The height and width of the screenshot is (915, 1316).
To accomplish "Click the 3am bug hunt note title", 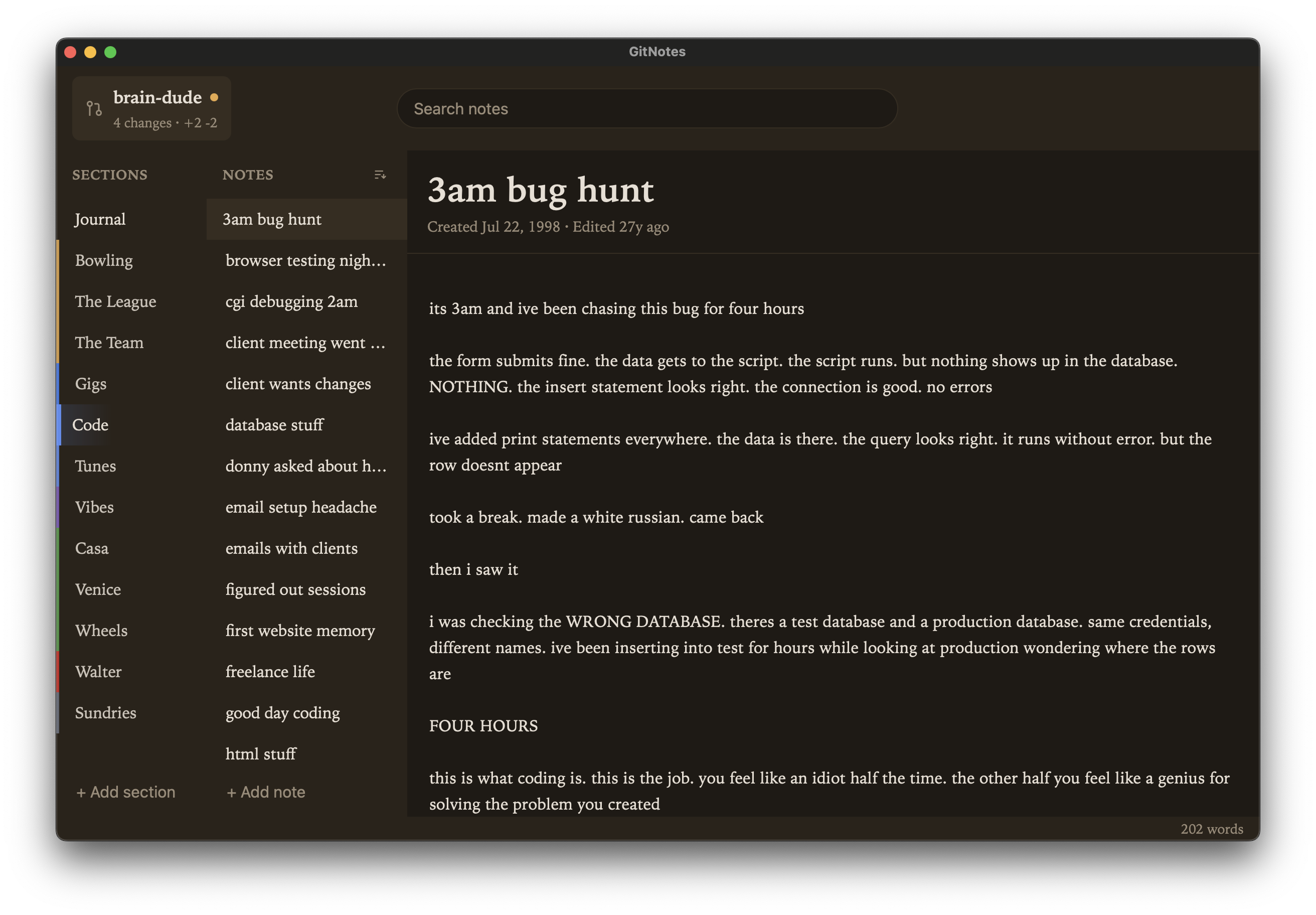I will 541,190.
